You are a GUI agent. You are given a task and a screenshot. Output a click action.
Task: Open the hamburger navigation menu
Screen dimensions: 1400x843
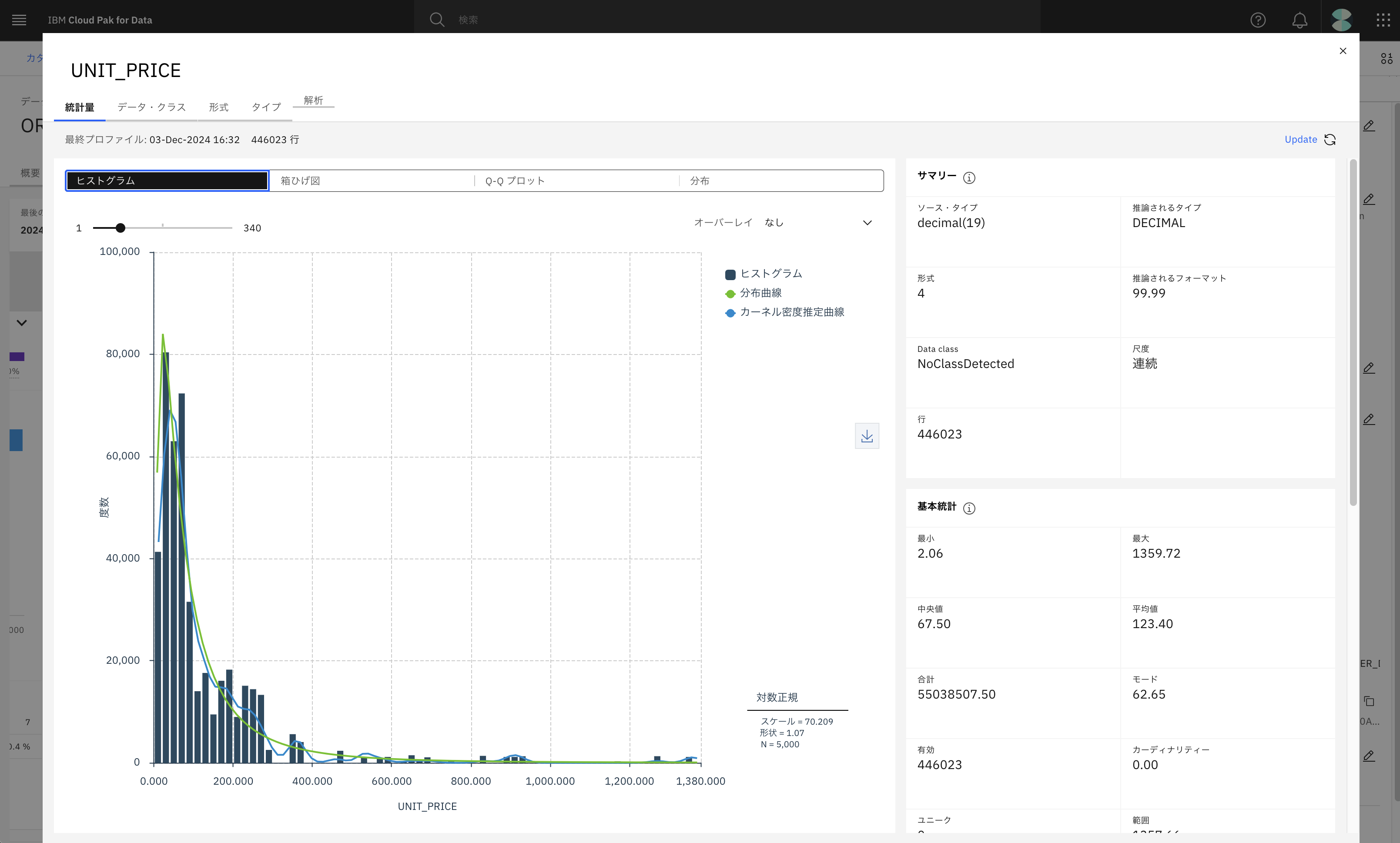tap(19, 20)
